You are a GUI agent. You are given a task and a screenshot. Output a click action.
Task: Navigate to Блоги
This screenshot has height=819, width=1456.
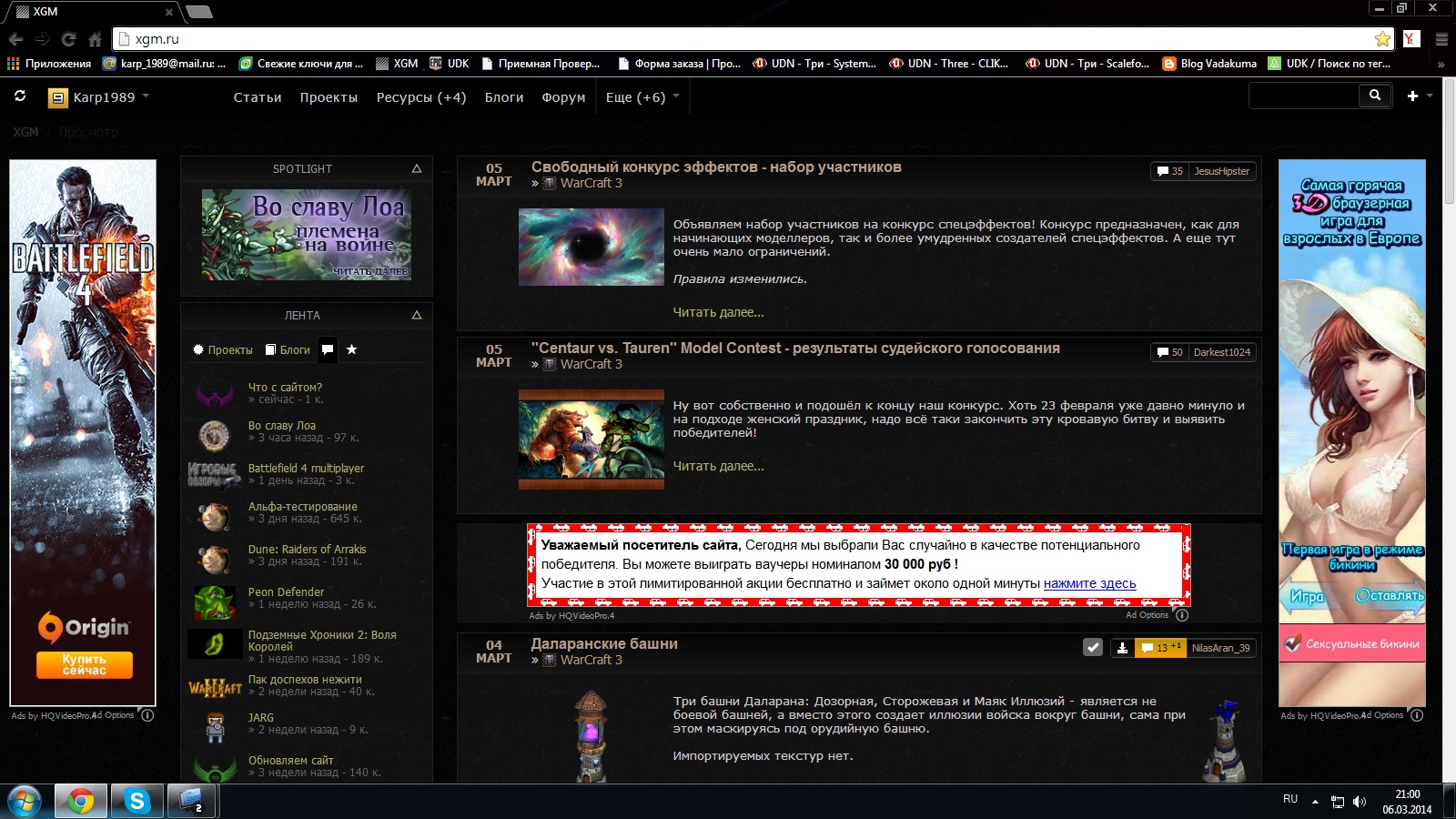(x=504, y=97)
